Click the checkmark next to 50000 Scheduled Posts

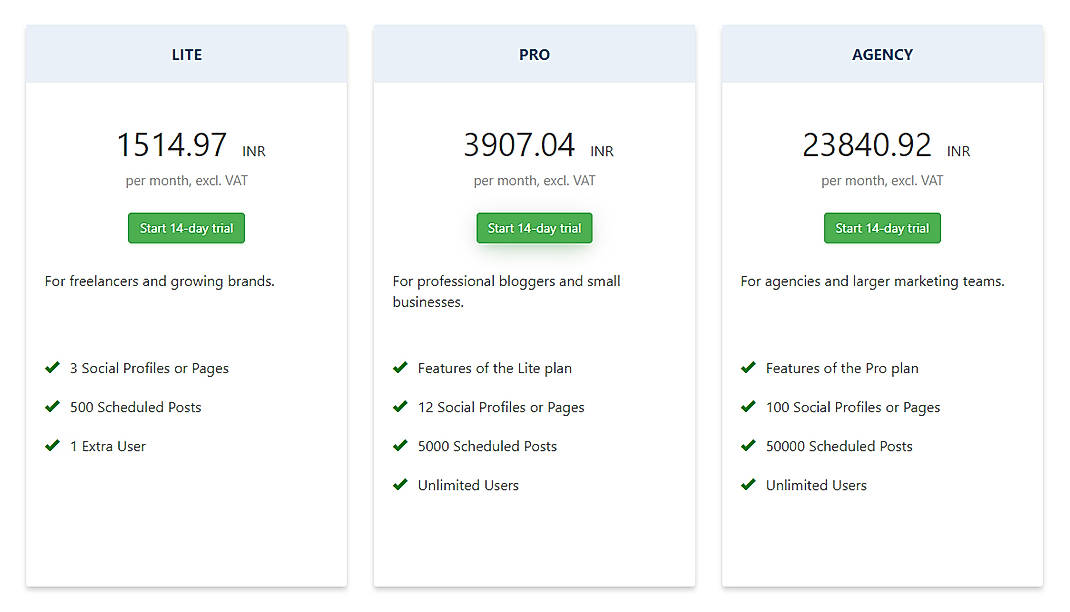749,446
